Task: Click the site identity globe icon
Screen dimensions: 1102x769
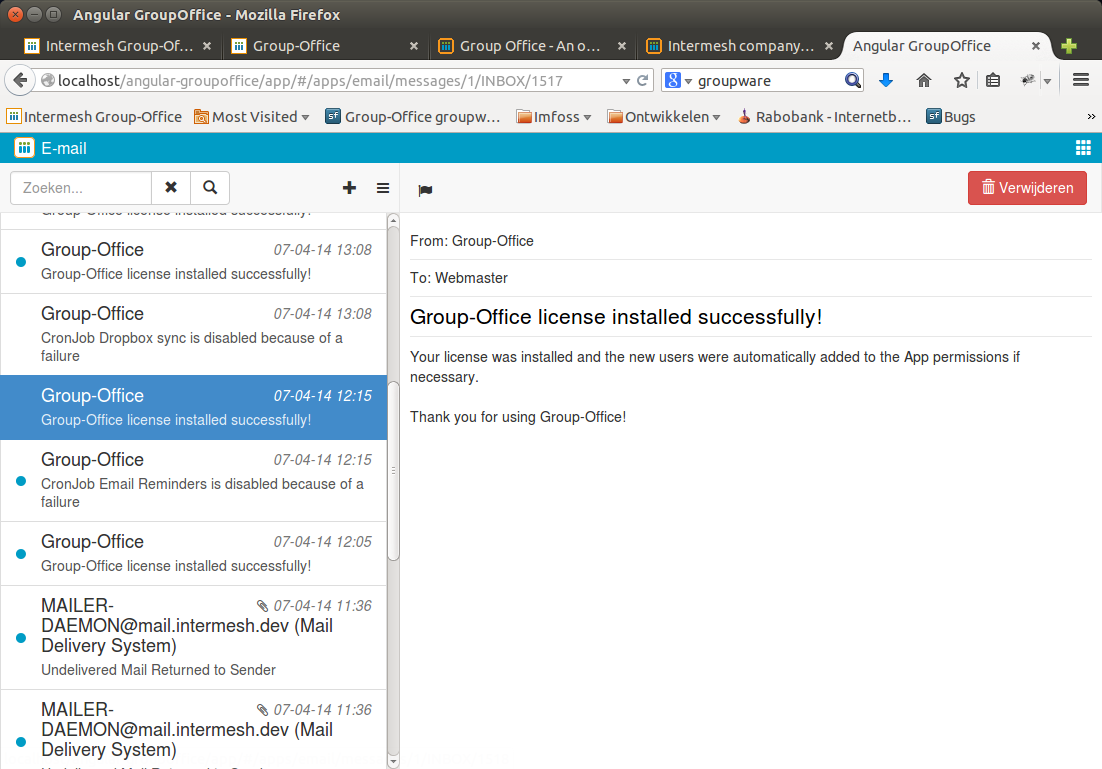Action: tap(48, 80)
